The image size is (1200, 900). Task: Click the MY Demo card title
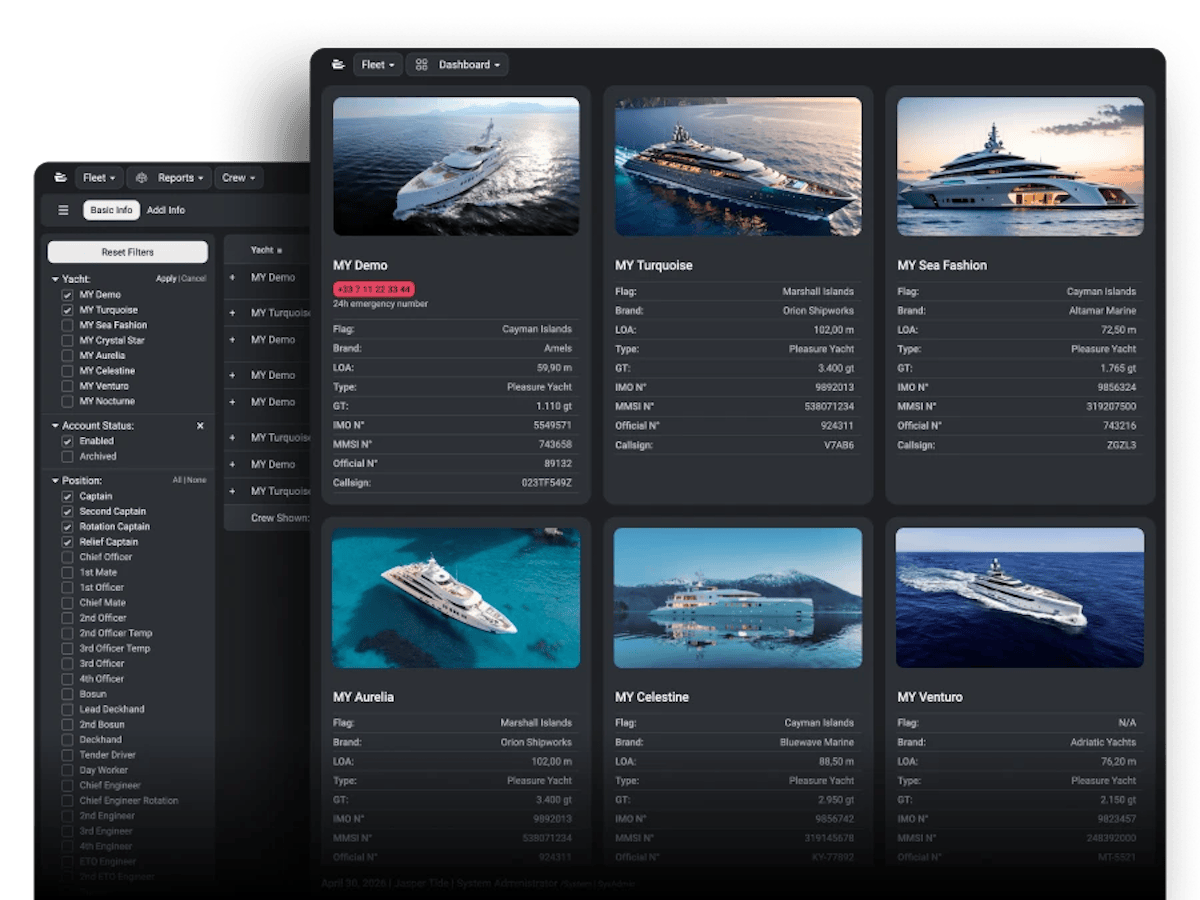360,265
